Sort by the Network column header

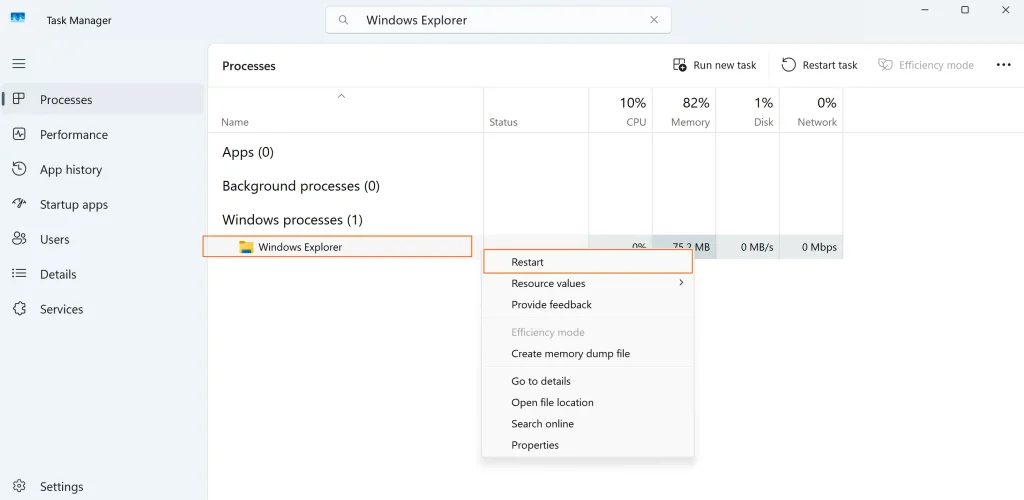[x=810, y=110]
